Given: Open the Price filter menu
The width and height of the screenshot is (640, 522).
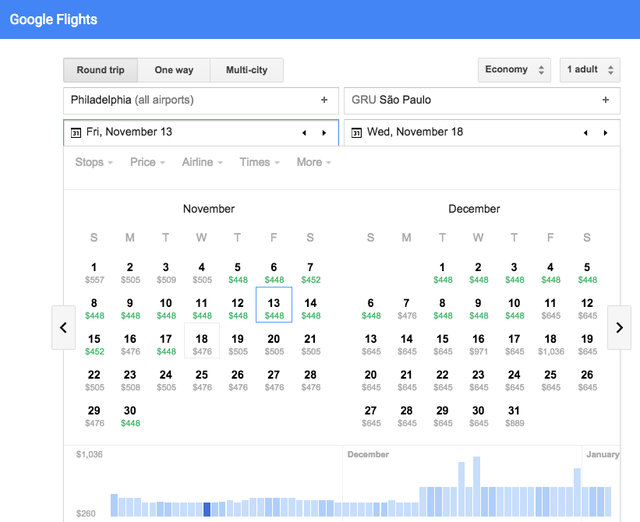Looking at the screenshot, I should click(x=147, y=162).
